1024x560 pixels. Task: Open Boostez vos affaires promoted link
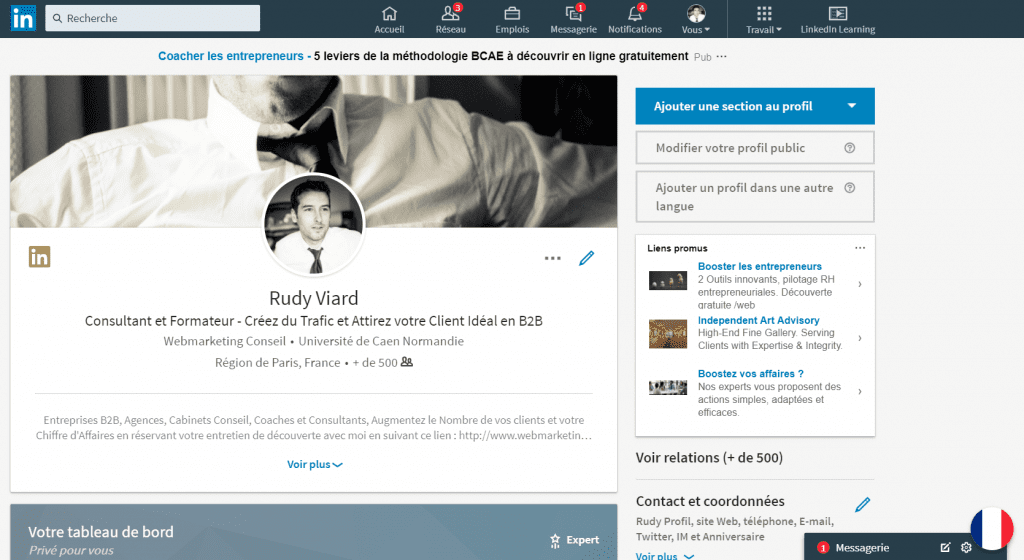[750, 374]
